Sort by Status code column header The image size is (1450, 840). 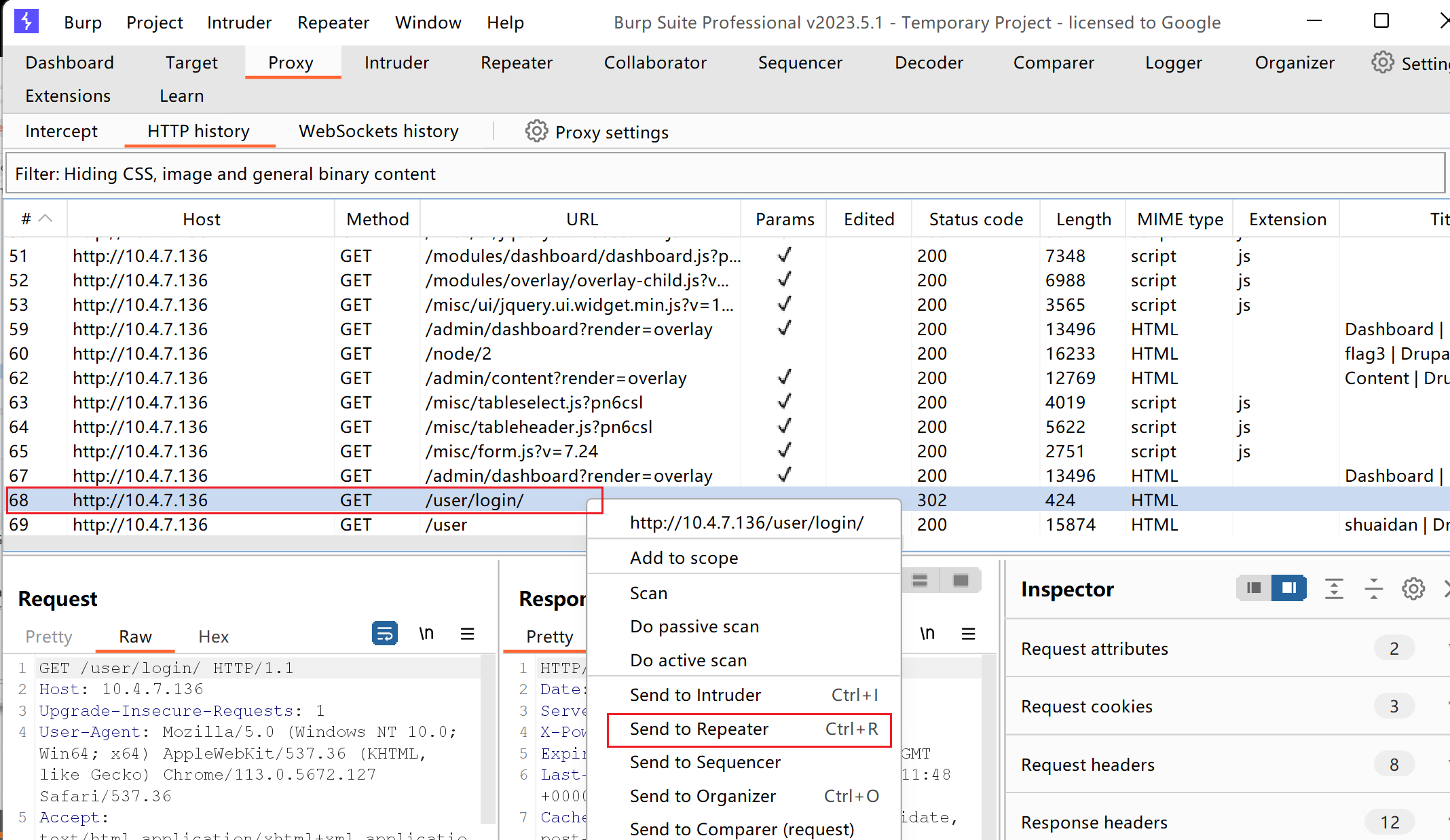tap(975, 218)
